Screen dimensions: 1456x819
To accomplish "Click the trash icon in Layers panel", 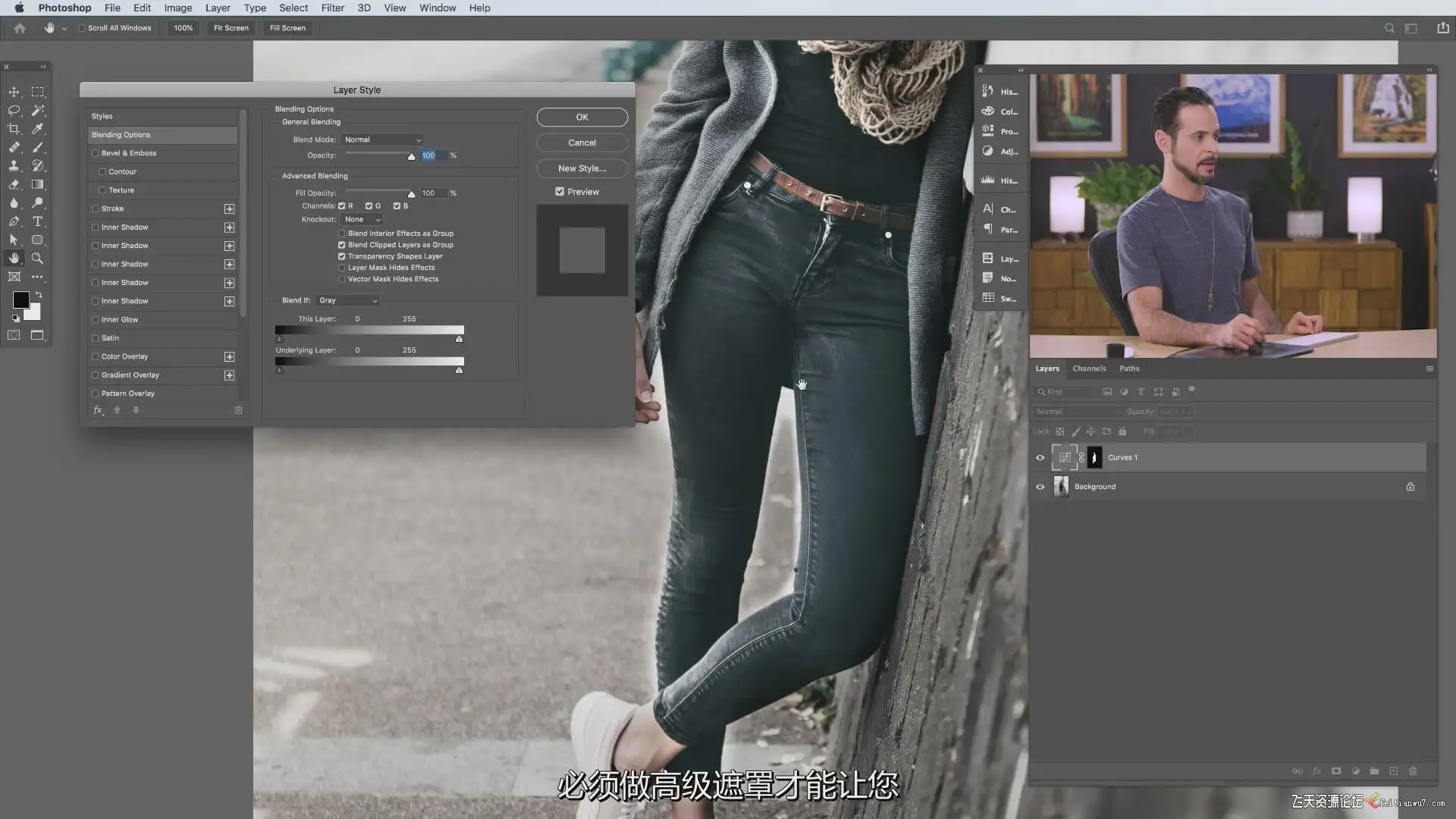I will pos(1412,771).
